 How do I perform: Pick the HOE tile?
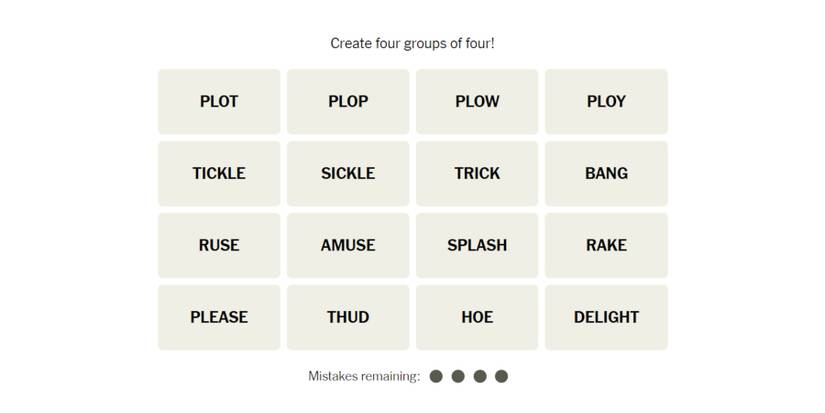pos(477,317)
